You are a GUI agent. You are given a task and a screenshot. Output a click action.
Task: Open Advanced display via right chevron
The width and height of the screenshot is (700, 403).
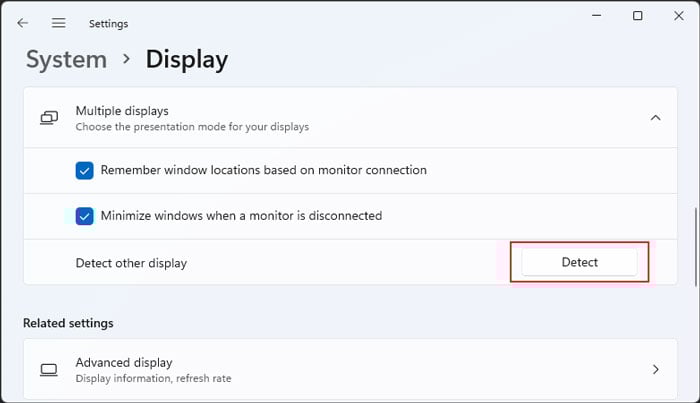click(x=655, y=369)
